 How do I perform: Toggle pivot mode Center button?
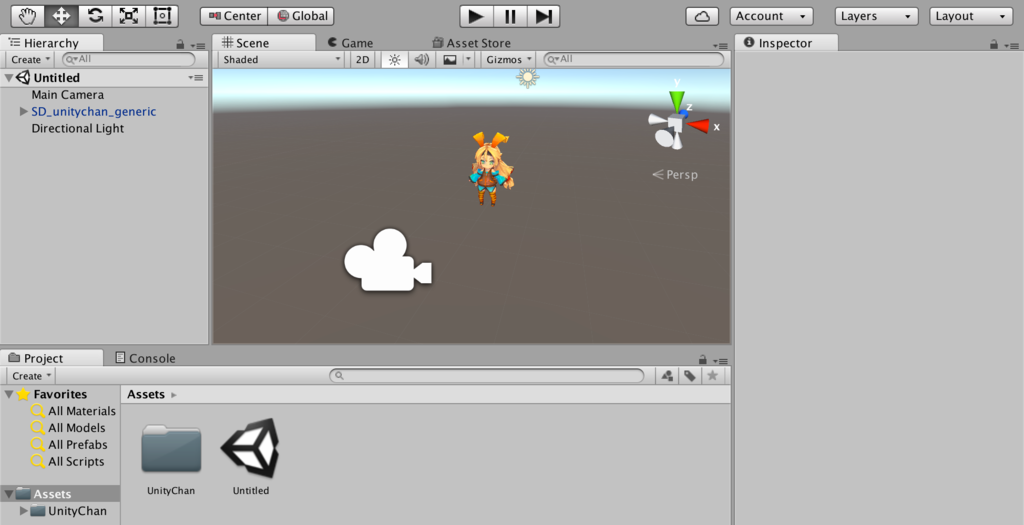point(234,16)
